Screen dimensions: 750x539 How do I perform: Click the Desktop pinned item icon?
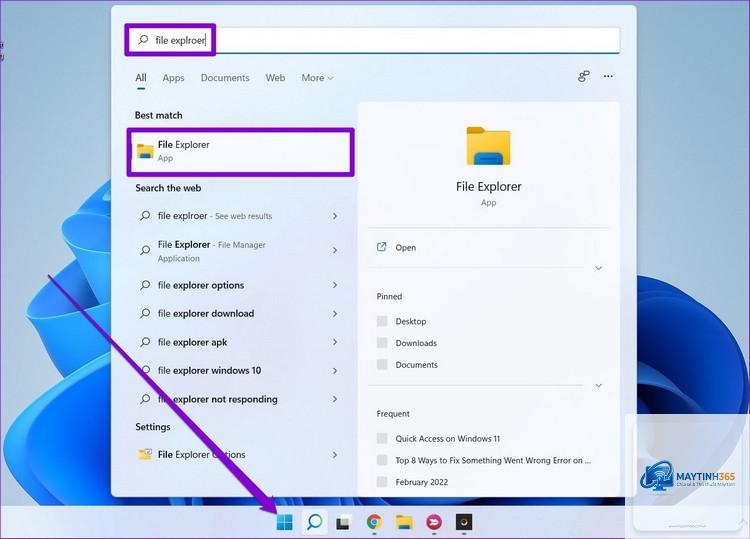pos(382,321)
